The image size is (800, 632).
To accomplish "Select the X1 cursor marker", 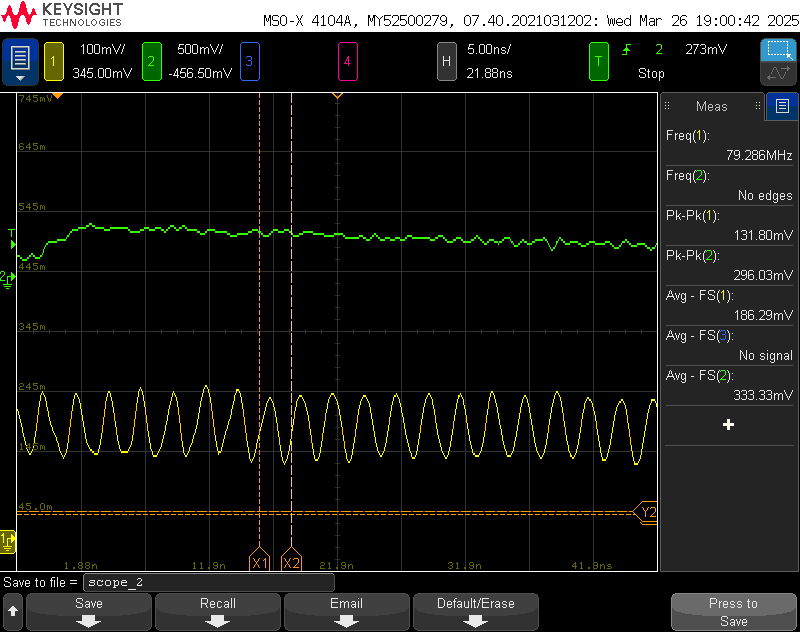I will [x=259, y=560].
